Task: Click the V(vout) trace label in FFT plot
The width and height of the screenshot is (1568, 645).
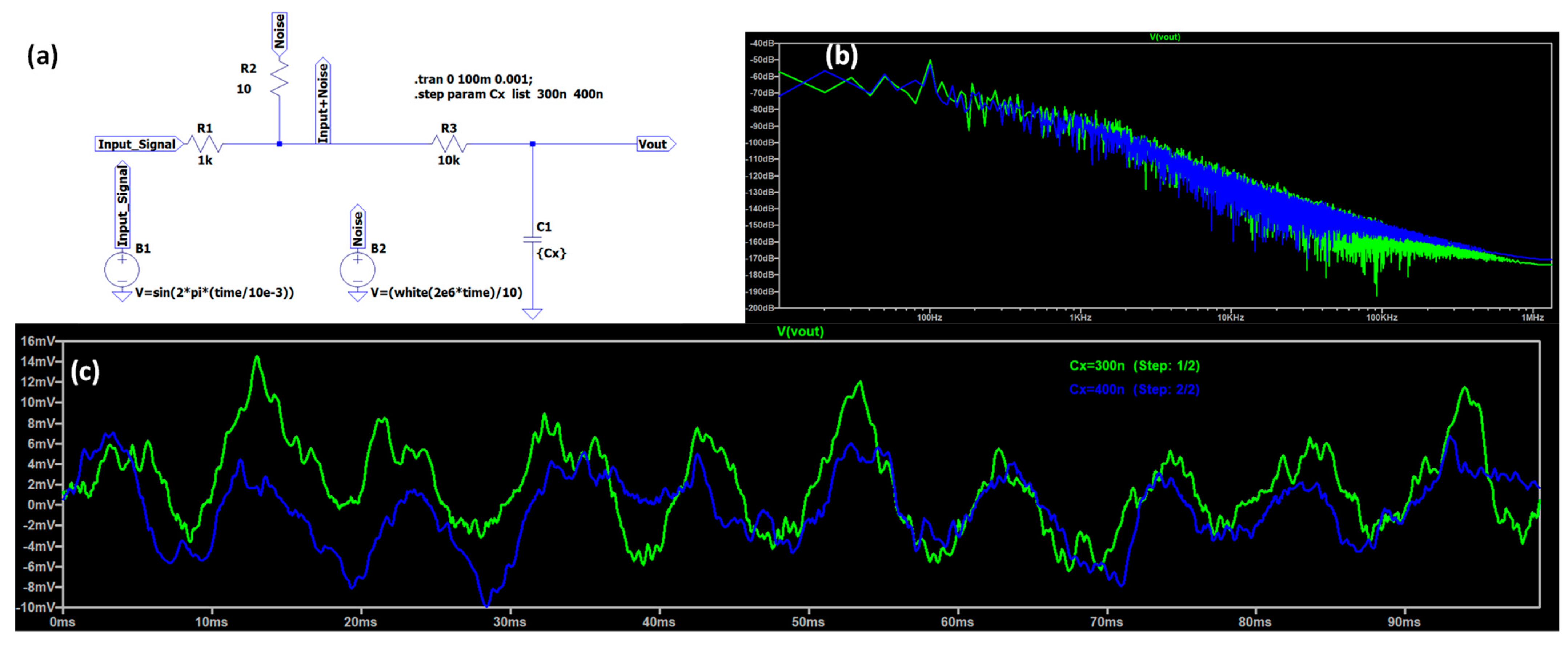Action: click(x=1164, y=37)
